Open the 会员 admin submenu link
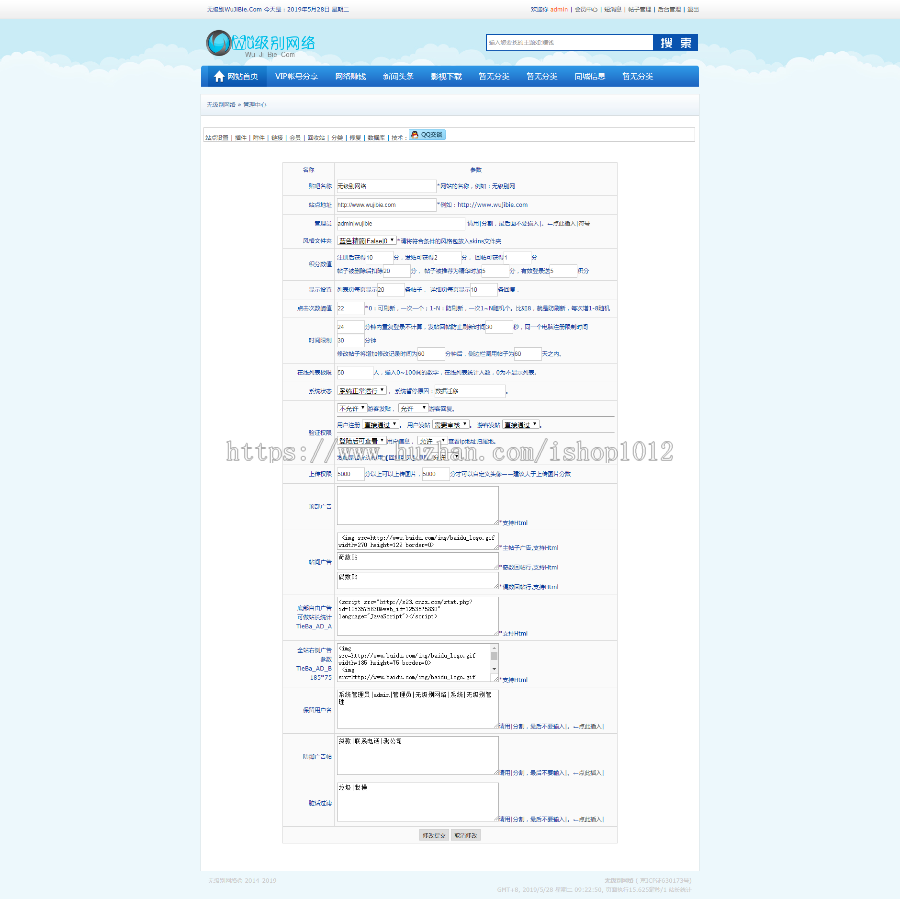The width and height of the screenshot is (900, 899). pos(295,138)
